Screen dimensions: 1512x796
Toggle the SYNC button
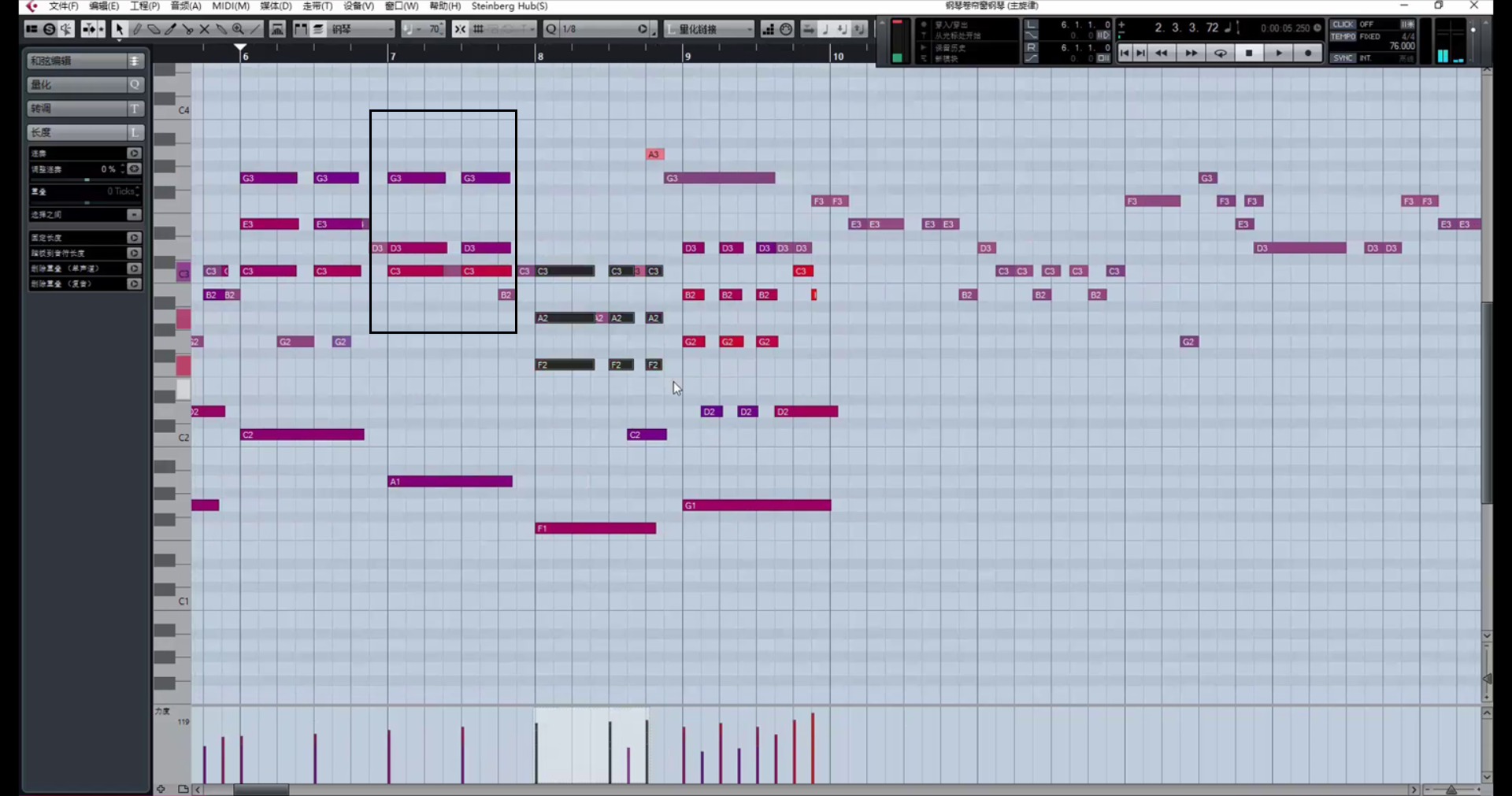[x=1343, y=58]
